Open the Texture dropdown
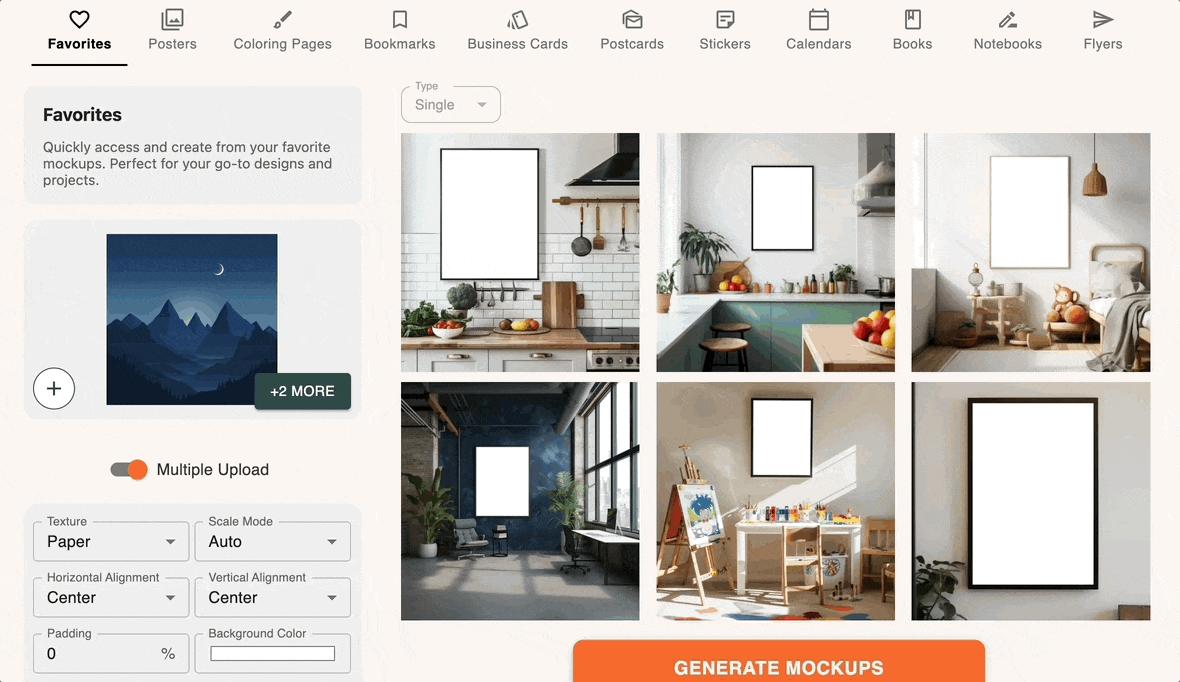This screenshot has width=1180, height=682. (x=111, y=542)
